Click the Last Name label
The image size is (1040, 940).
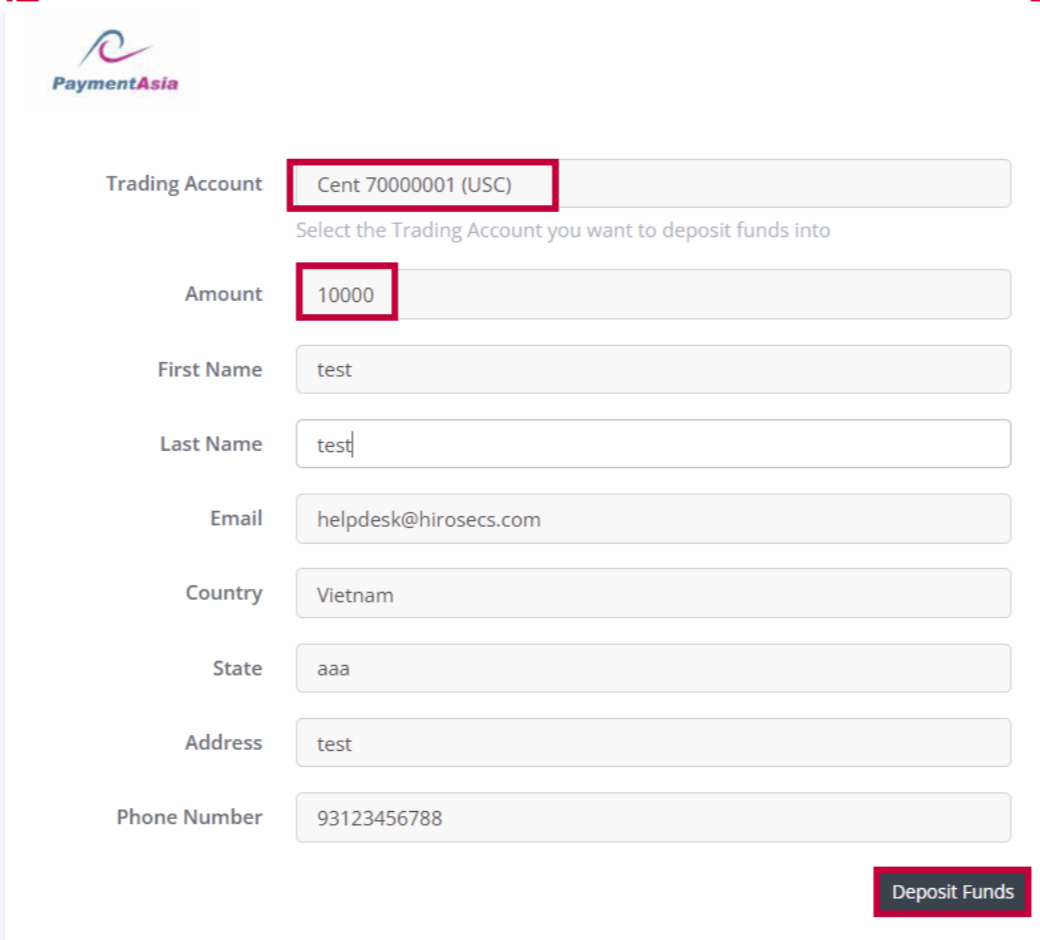click(x=211, y=444)
